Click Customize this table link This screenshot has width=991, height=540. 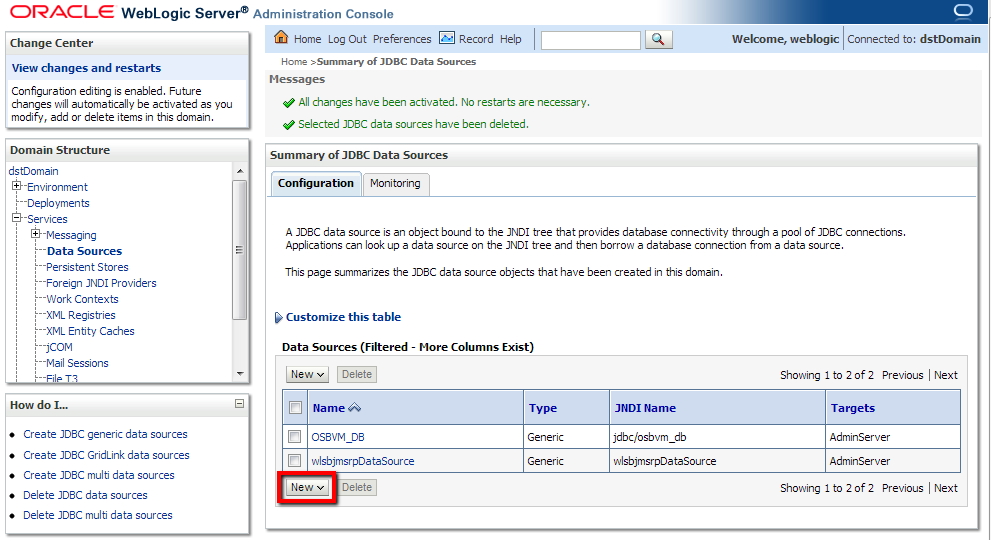coord(343,317)
